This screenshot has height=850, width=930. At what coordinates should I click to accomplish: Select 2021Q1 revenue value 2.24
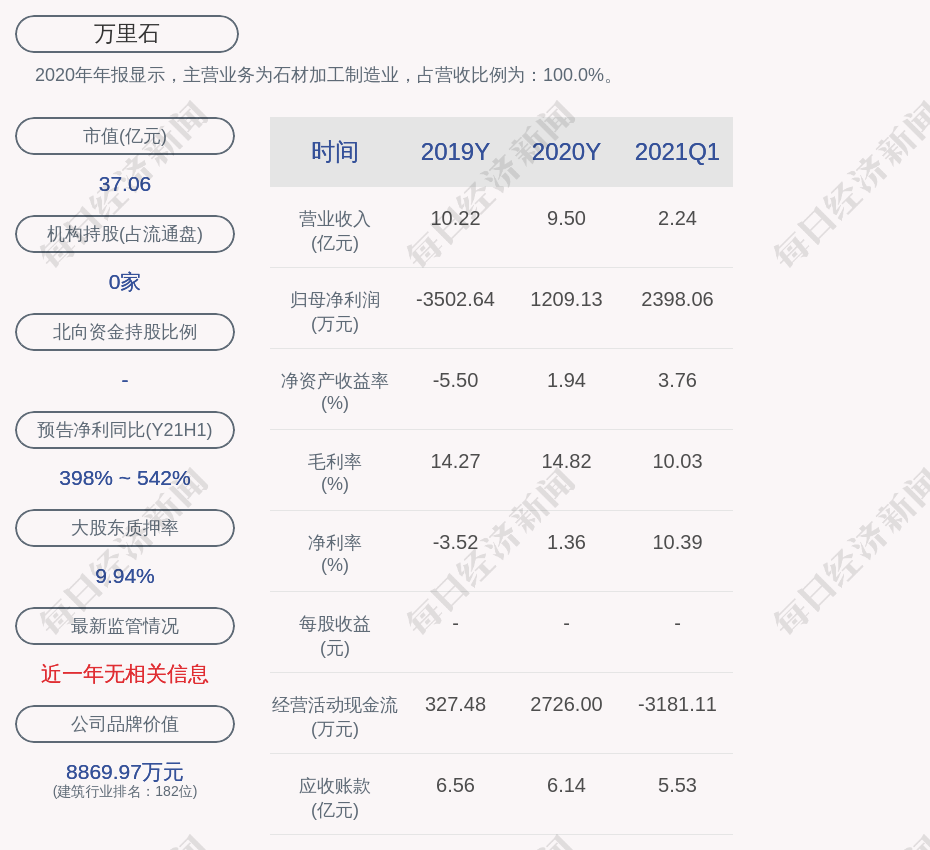point(677,218)
